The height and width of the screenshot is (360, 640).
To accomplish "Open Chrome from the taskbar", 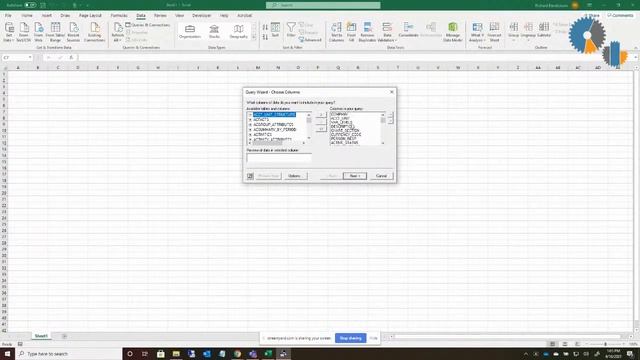I will [237, 354].
